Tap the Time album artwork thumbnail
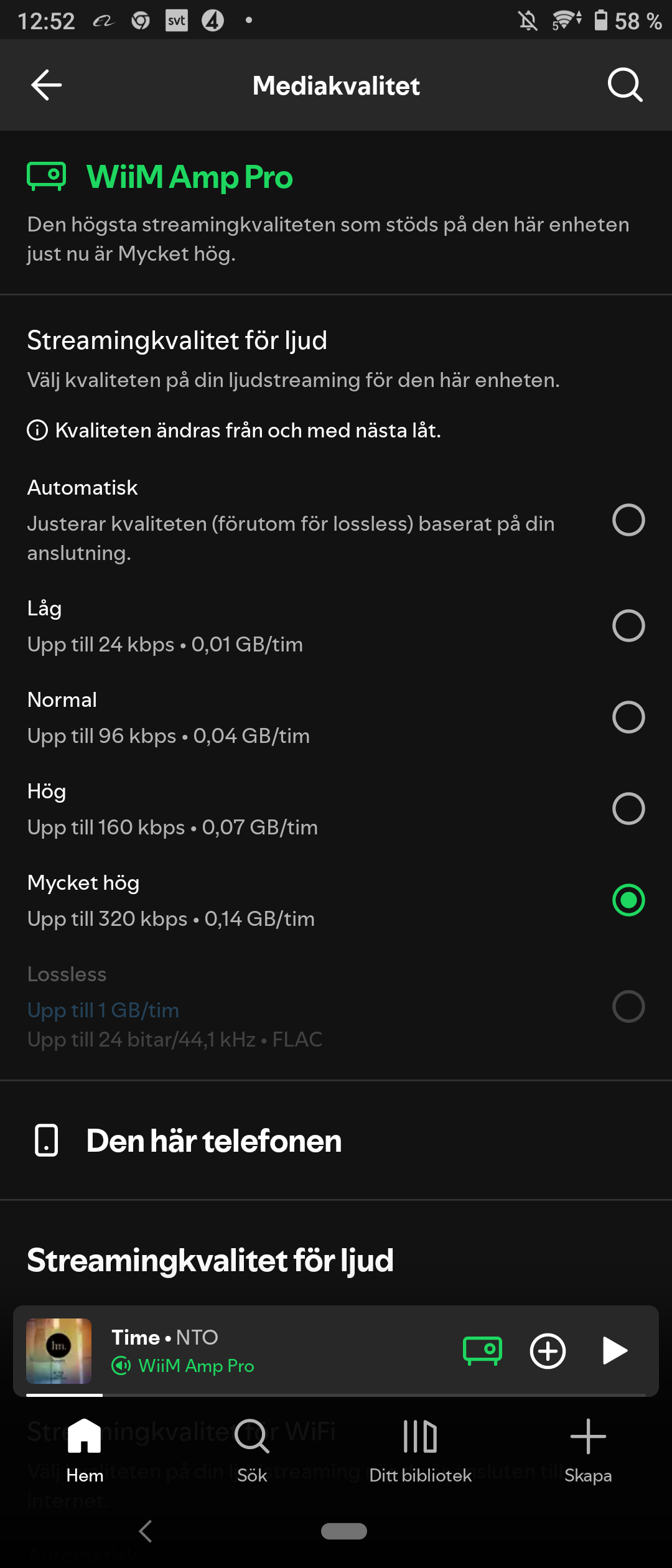This screenshot has width=672, height=1568. (59, 1351)
